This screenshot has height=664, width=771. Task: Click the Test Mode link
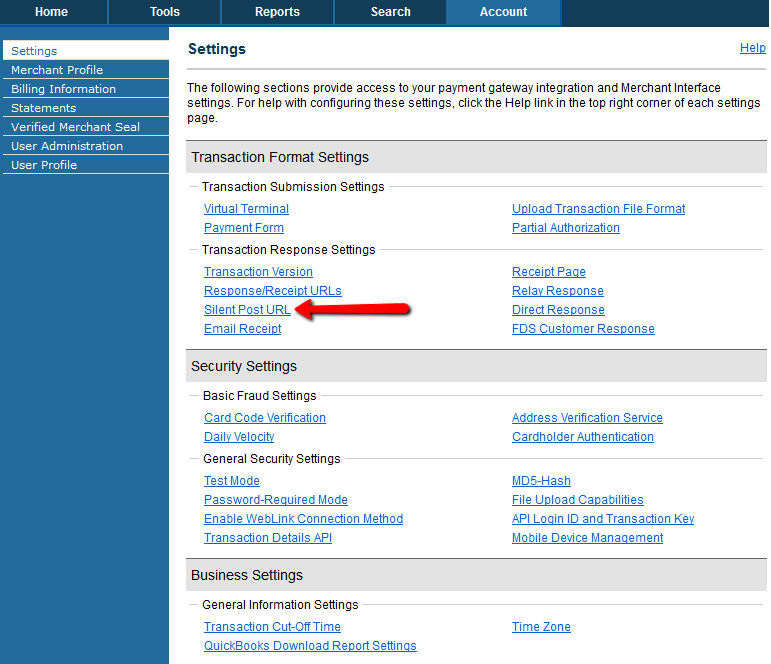(x=231, y=481)
